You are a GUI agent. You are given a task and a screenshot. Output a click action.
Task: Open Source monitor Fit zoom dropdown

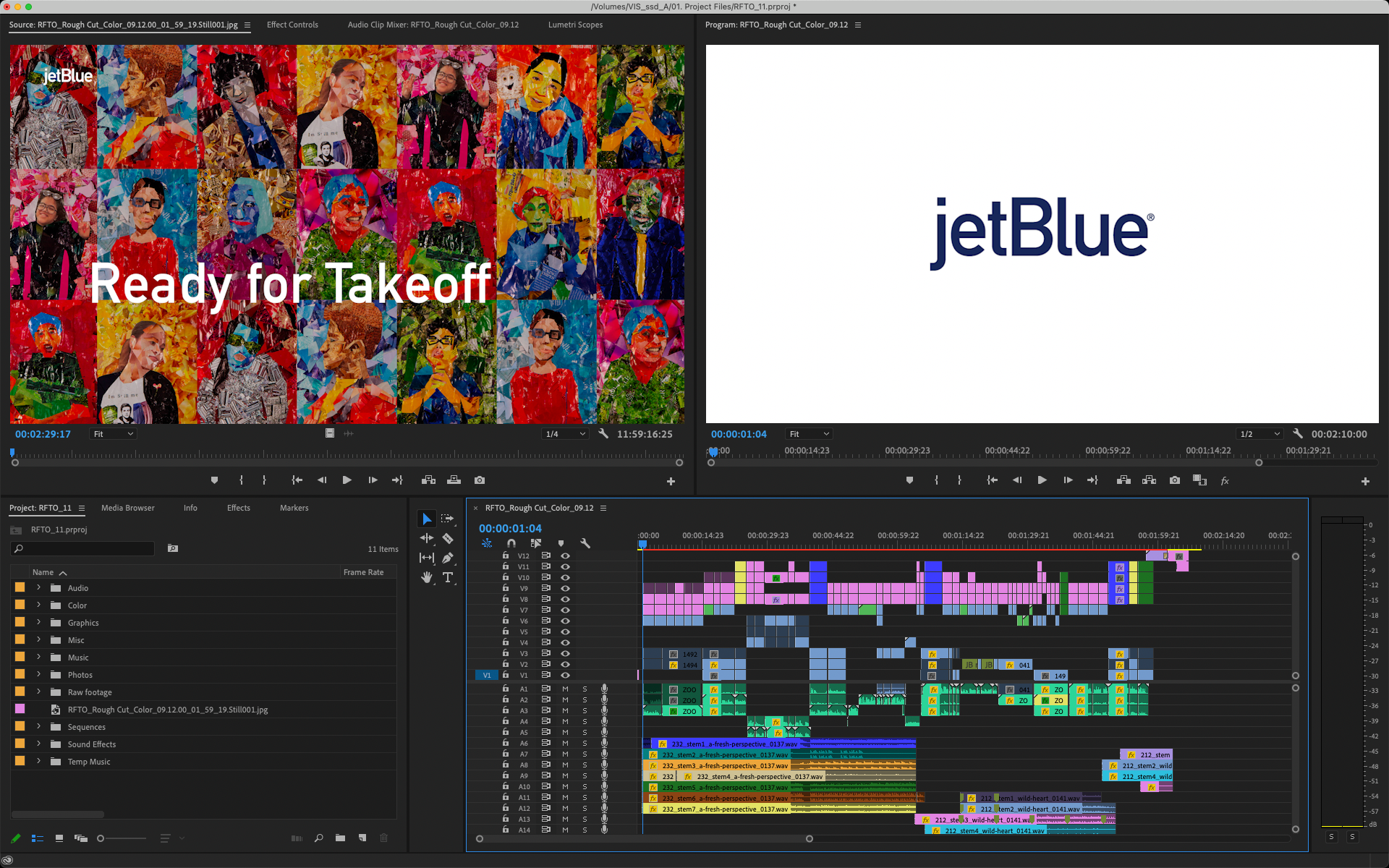click(113, 434)
